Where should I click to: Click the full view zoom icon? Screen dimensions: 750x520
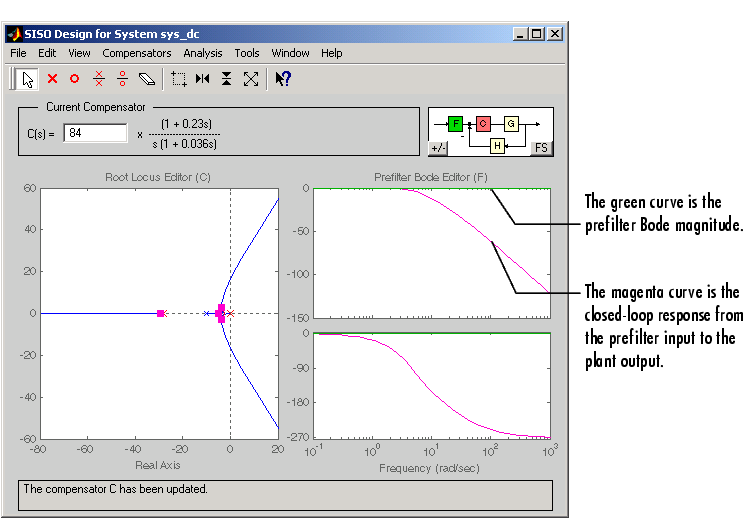click(251, 78)
